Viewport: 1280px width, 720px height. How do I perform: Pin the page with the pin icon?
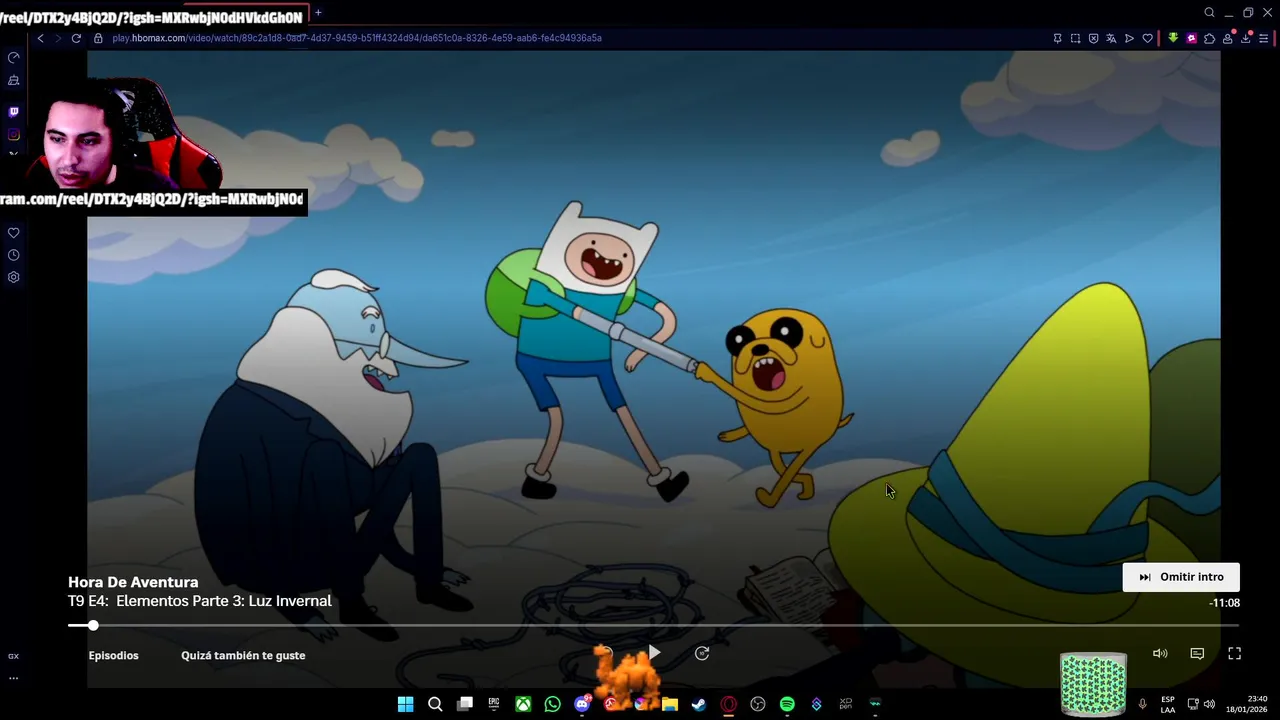[1057, 38]
